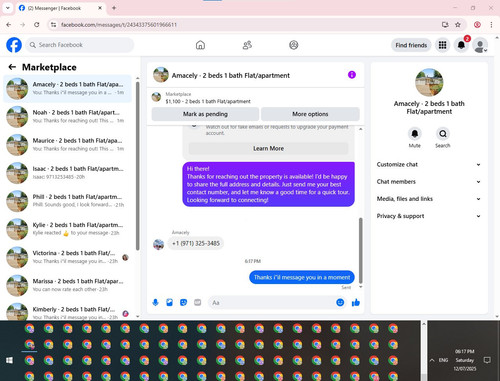This screenshot has height=381, width=500.
Task: Show hidden tray icons chevron
Action: pyautogui.click(x=432, y=360)
